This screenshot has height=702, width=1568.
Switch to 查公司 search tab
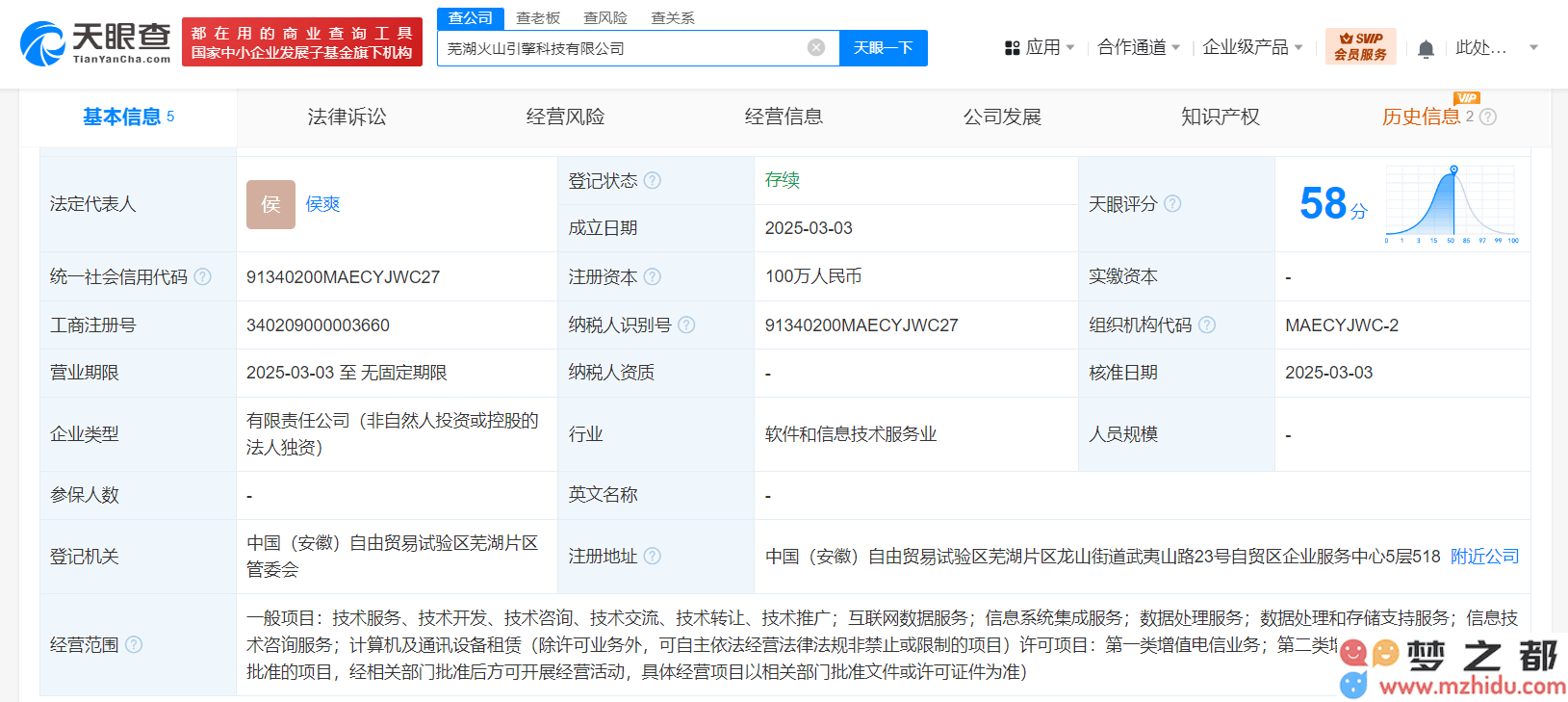[471, 18]
